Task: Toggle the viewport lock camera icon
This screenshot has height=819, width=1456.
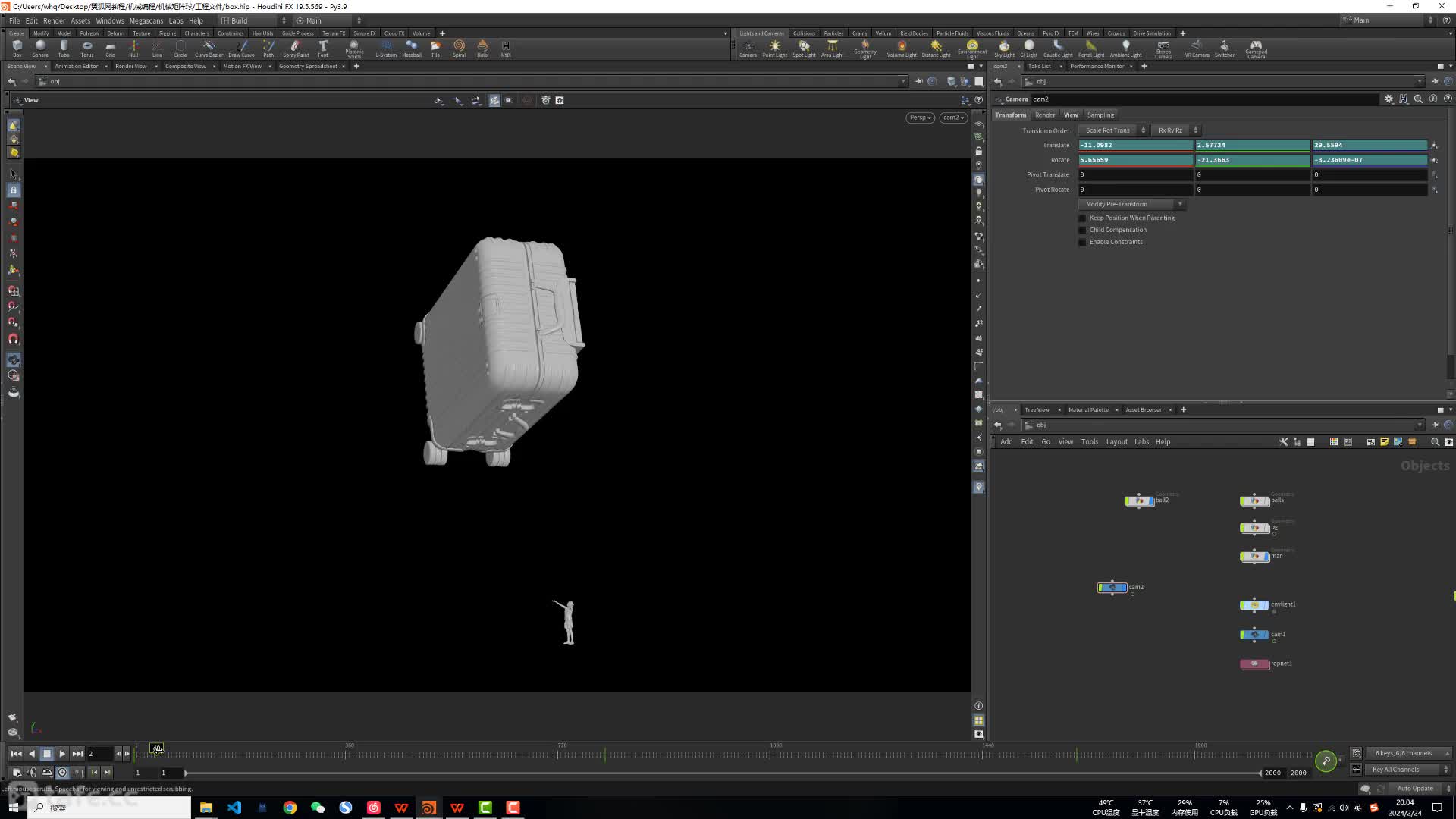Action: 978,151
